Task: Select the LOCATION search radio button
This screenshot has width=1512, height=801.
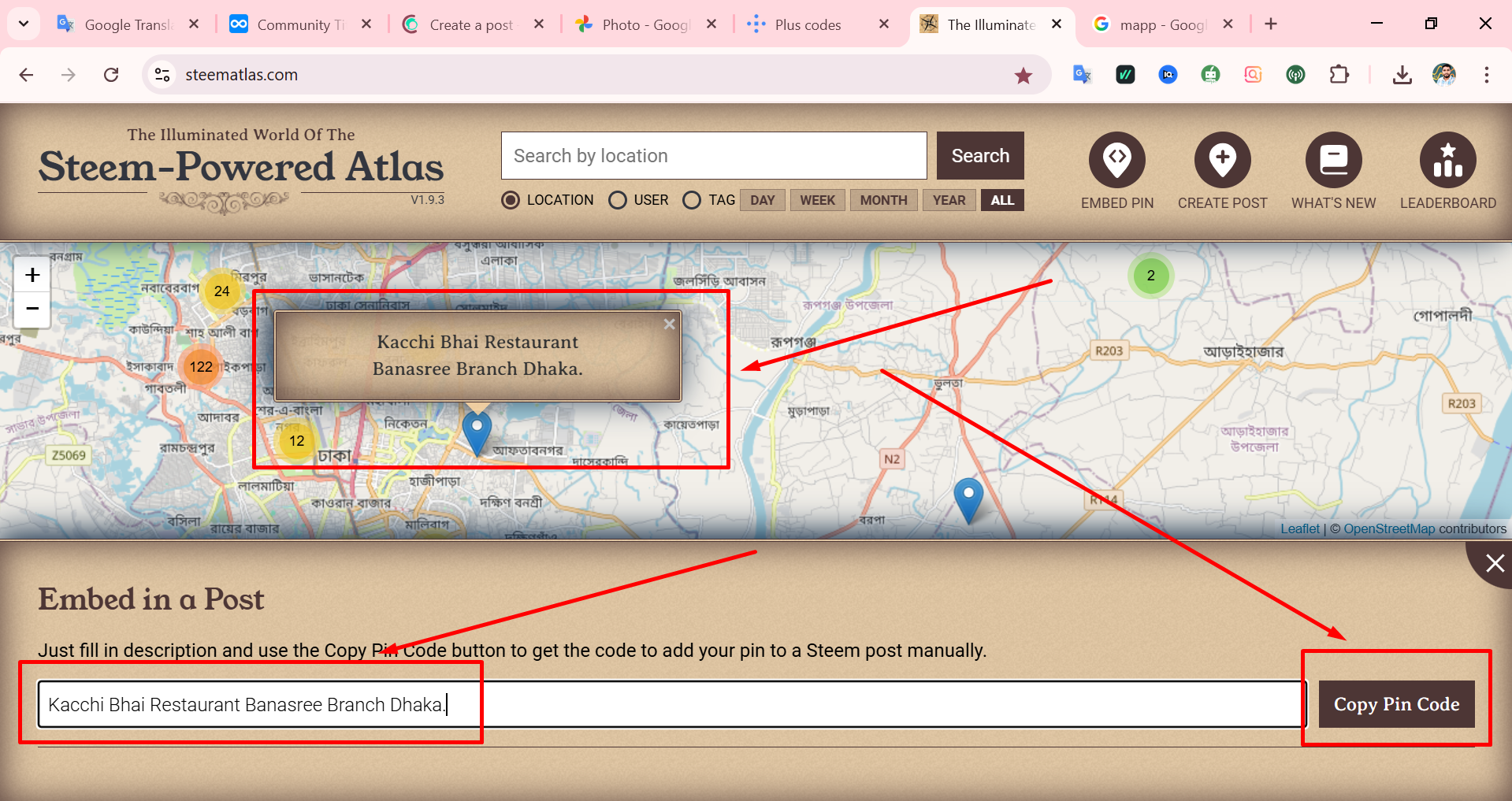Action: (511, 200)
